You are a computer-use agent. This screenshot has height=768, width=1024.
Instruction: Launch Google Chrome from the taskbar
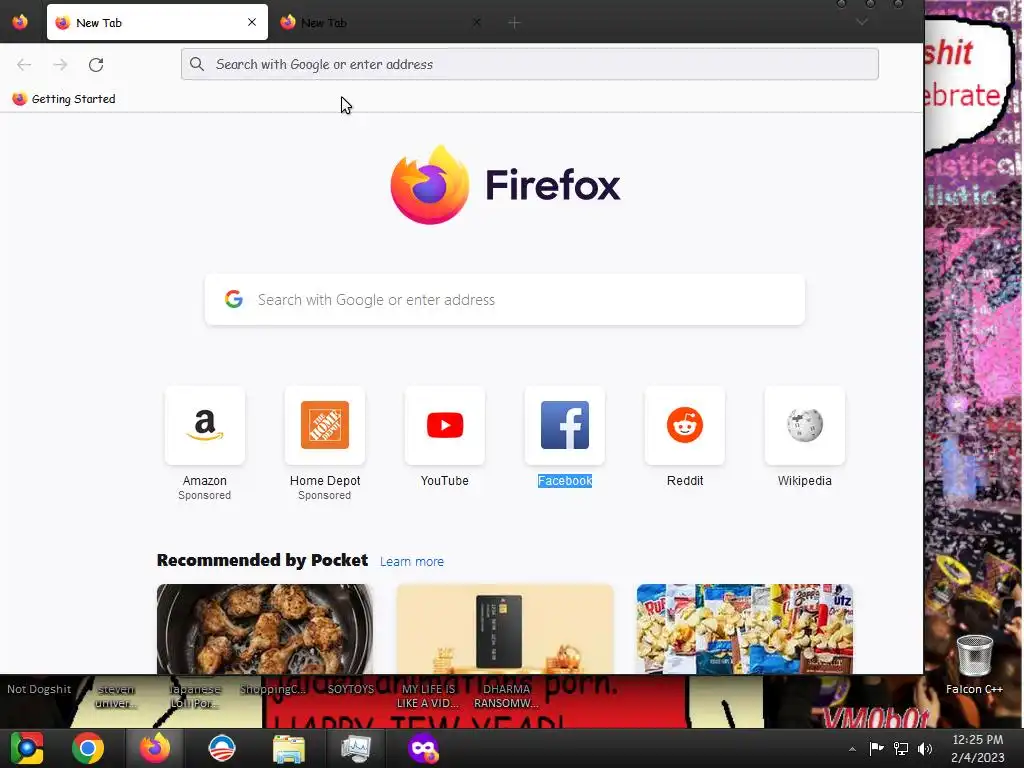tap(88, 748)
